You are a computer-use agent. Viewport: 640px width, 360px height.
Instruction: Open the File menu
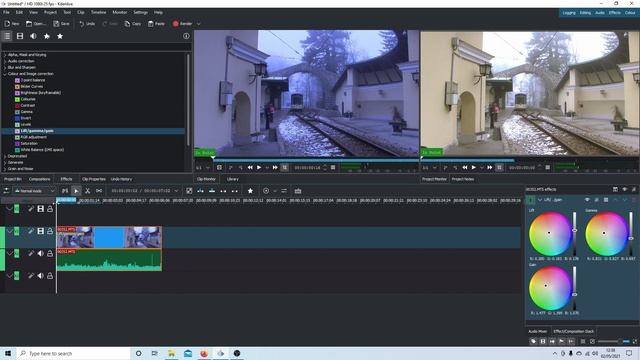[x=7, y=12]
